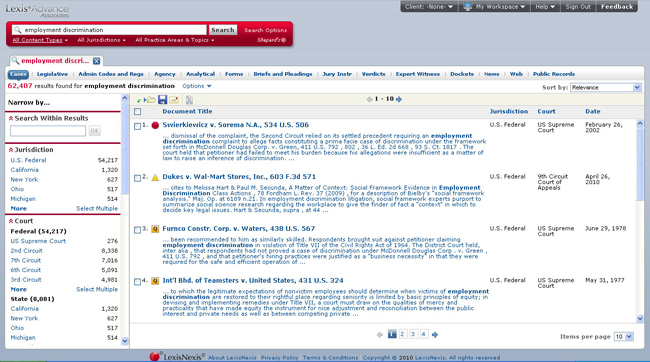
Task: Click the save (floppy disk) icon in results toolbar
Action: (162, 100)
